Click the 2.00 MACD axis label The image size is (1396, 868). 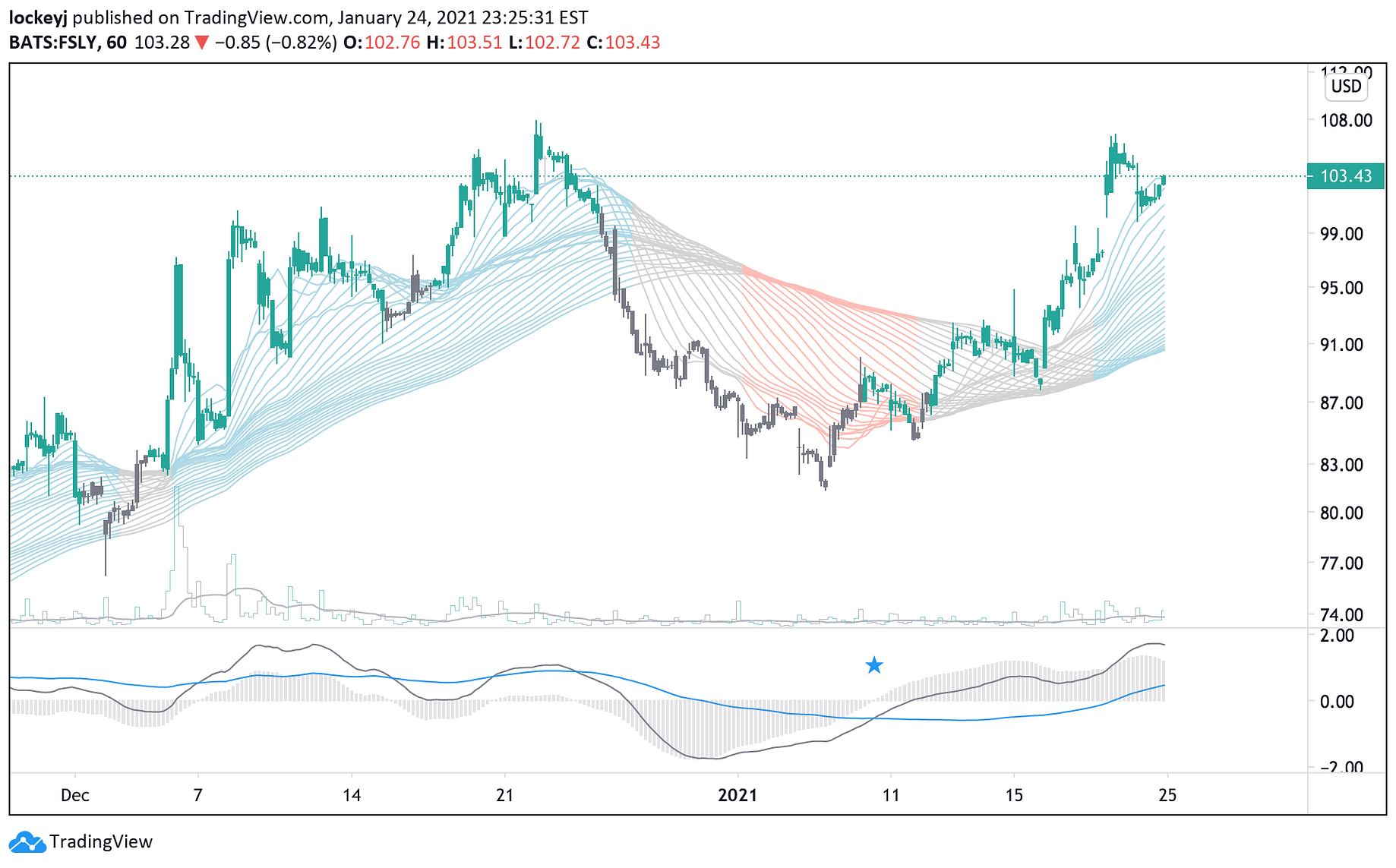(1338, 636)
